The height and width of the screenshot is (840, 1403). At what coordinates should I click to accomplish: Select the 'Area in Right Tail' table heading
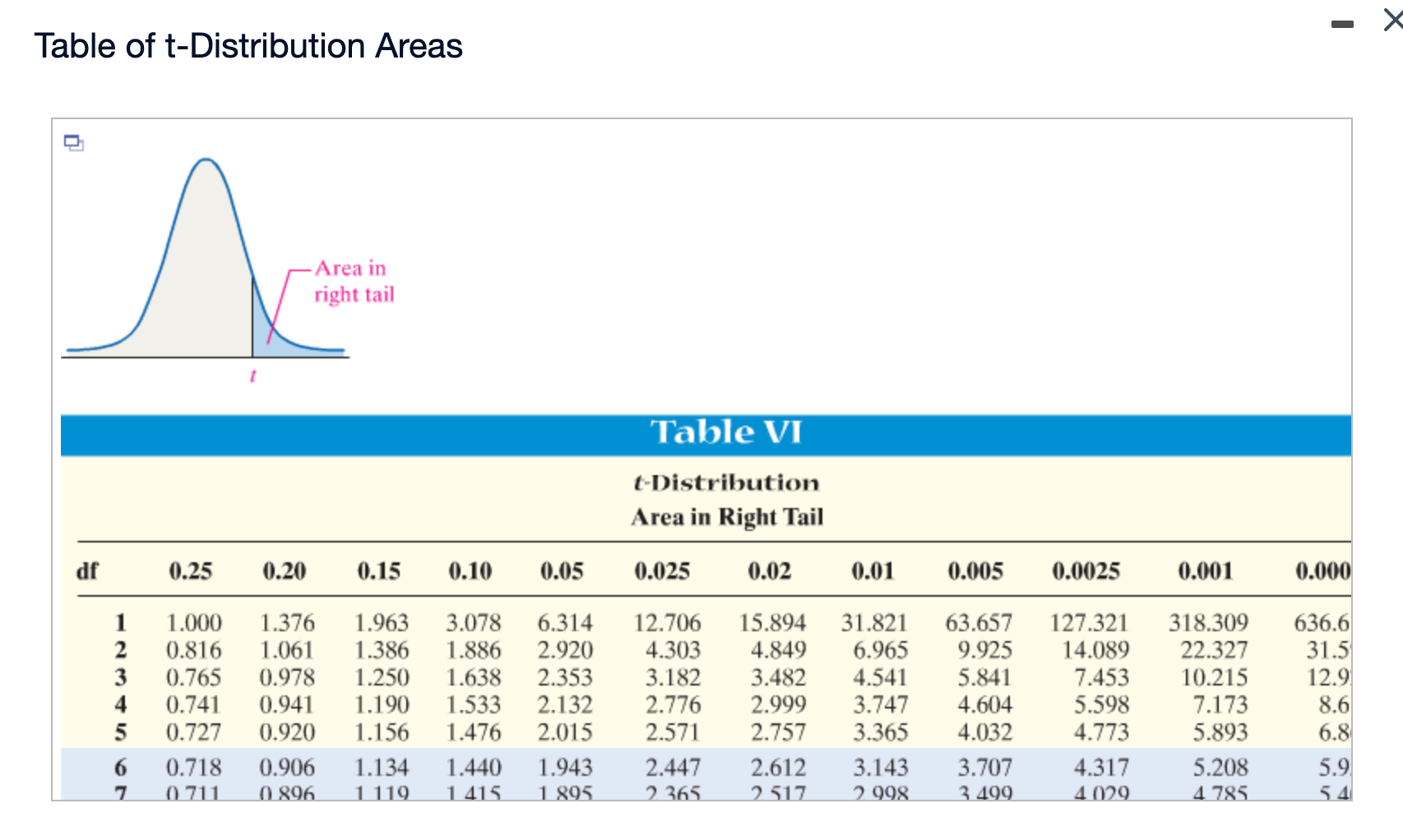coord(727,517)
